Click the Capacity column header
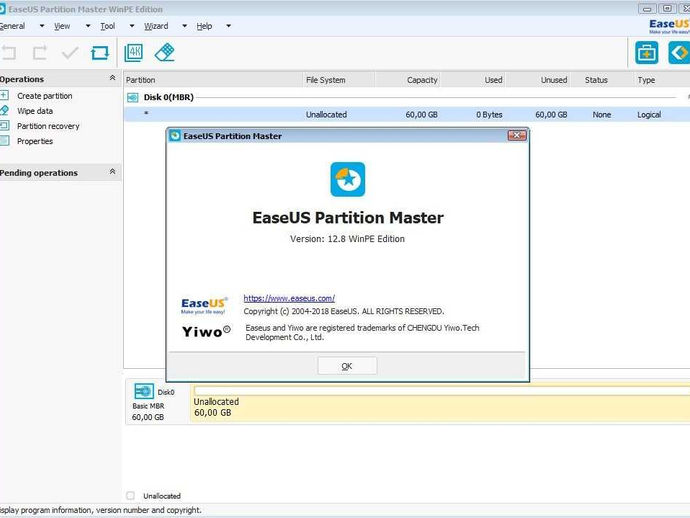This screenshot has height=518, width=690. (x=408, y=80)
